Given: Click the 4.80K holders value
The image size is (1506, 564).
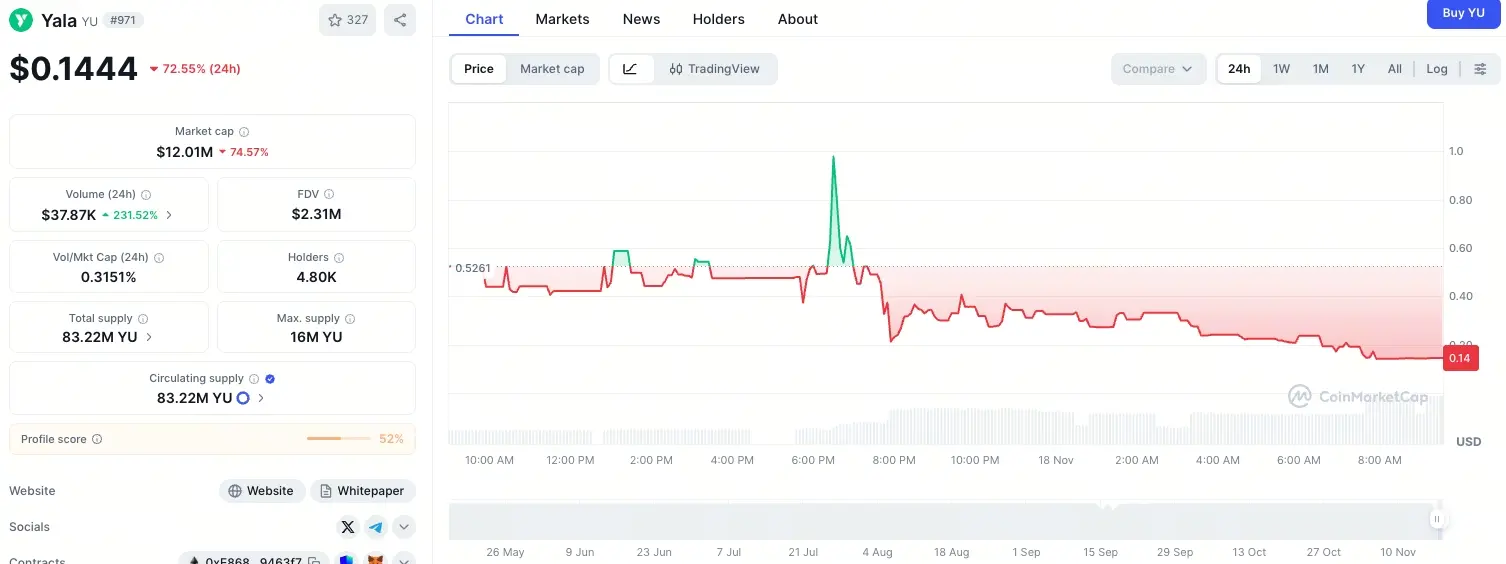Looking at the screenshot, I should tap(316, 277).
